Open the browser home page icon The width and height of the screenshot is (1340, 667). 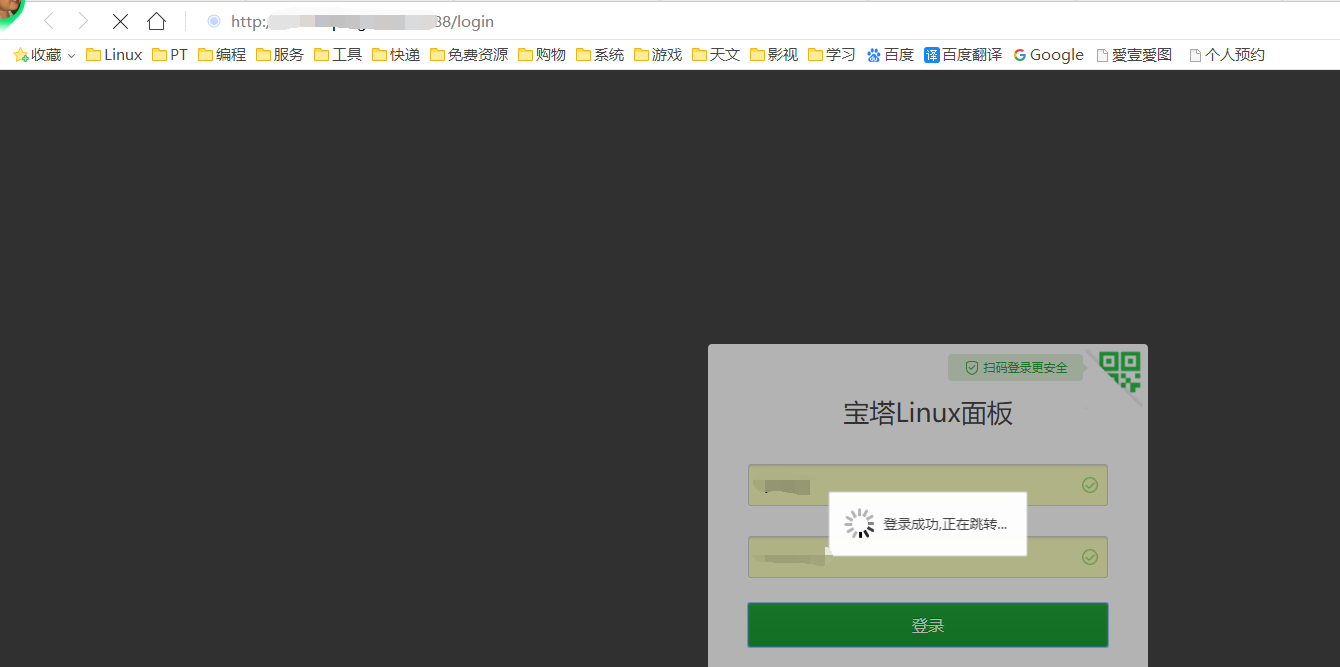click(156, 21)
